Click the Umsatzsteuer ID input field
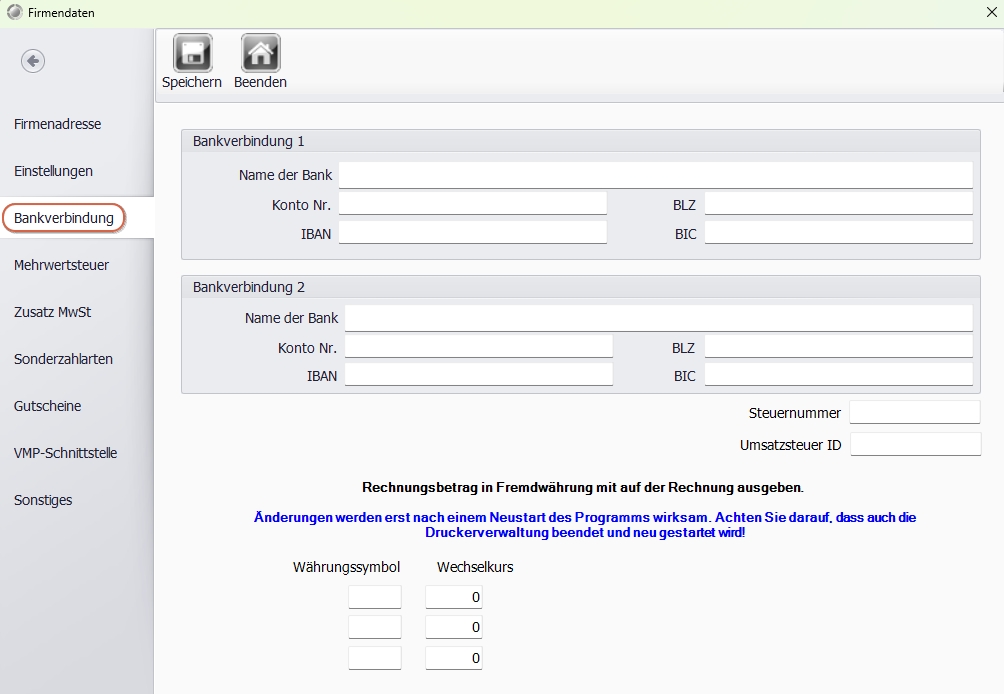 (915, 445)
